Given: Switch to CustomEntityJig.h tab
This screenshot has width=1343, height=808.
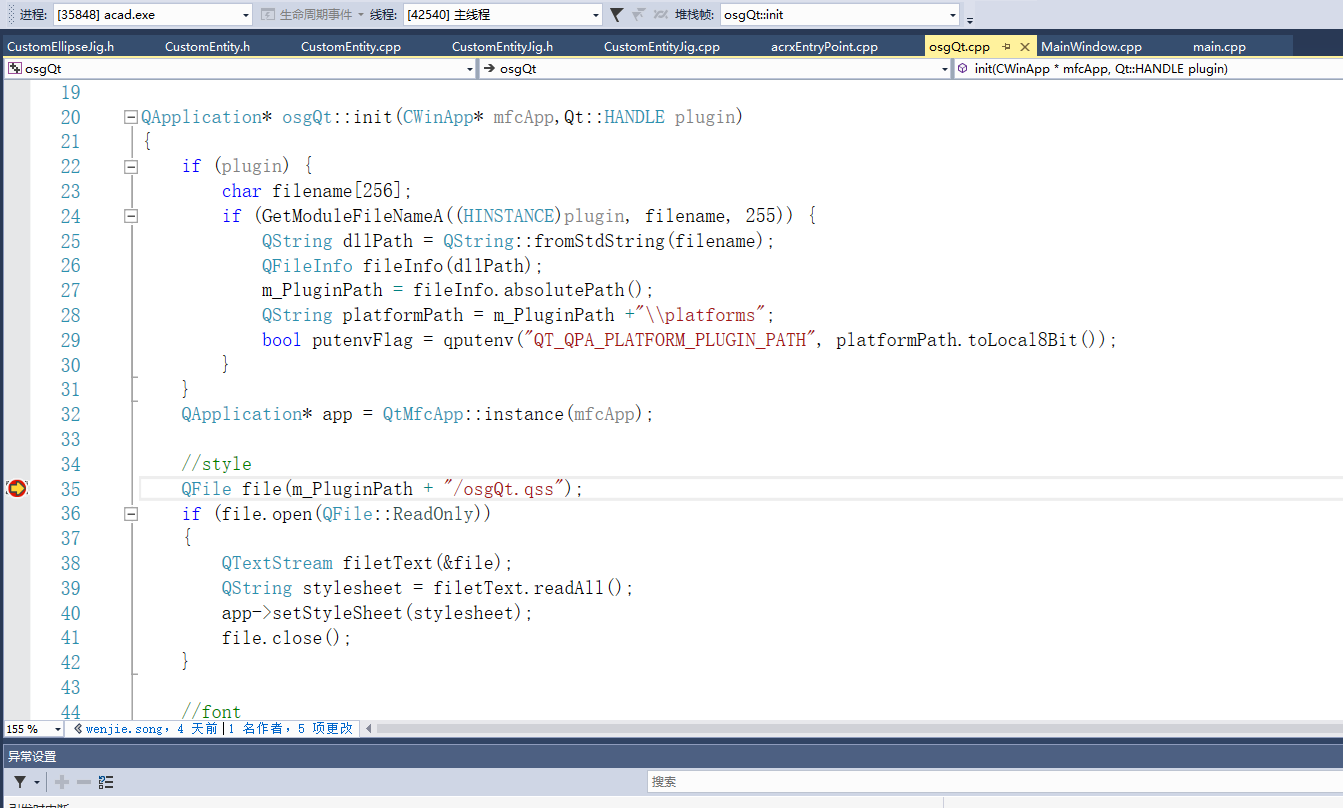Looking at the screenshot, I should [x=502, y=47].
